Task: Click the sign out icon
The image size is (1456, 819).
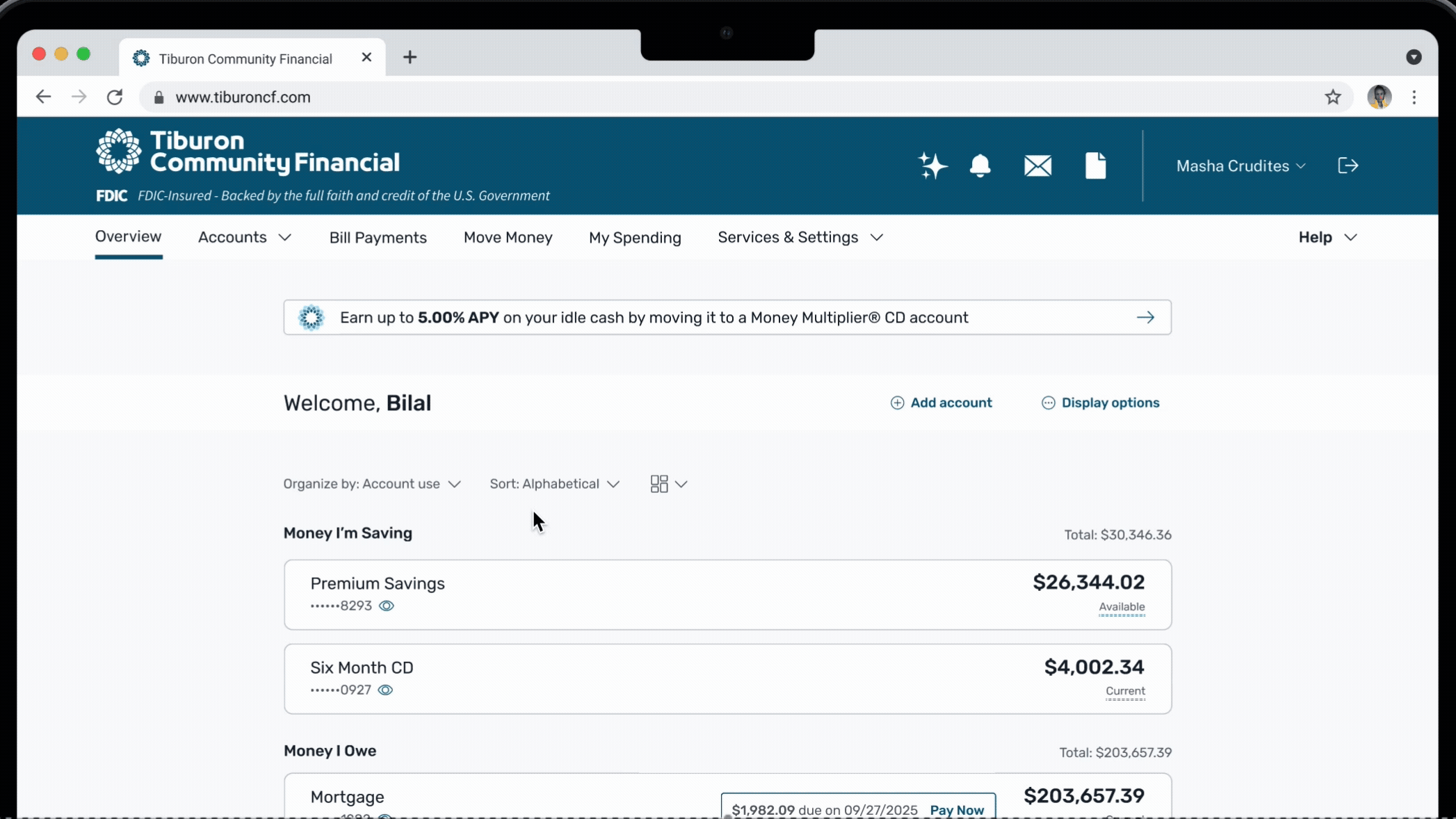Action: tap(1348, 165)
